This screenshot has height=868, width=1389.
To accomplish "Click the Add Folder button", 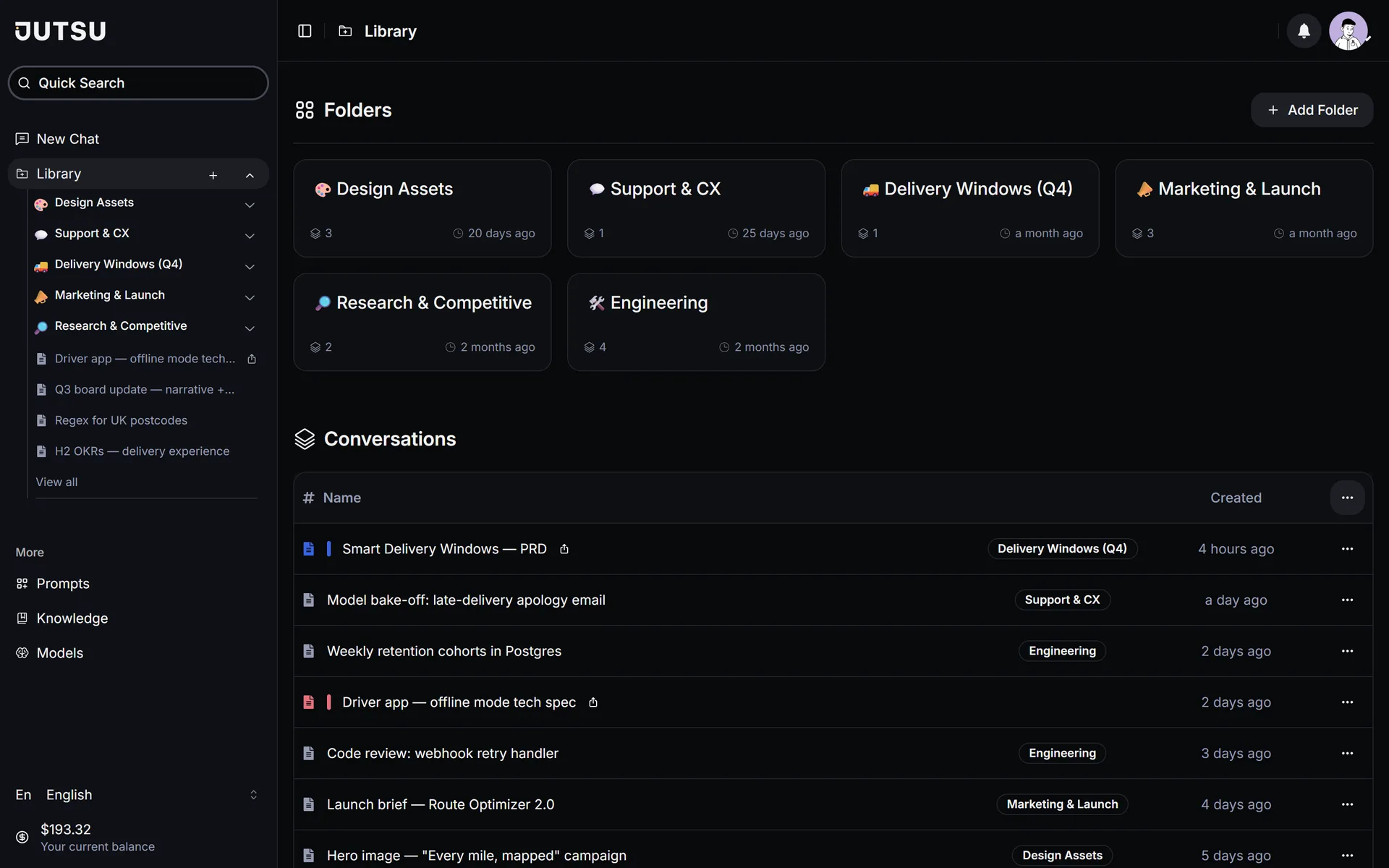I will click(1312, 110).
